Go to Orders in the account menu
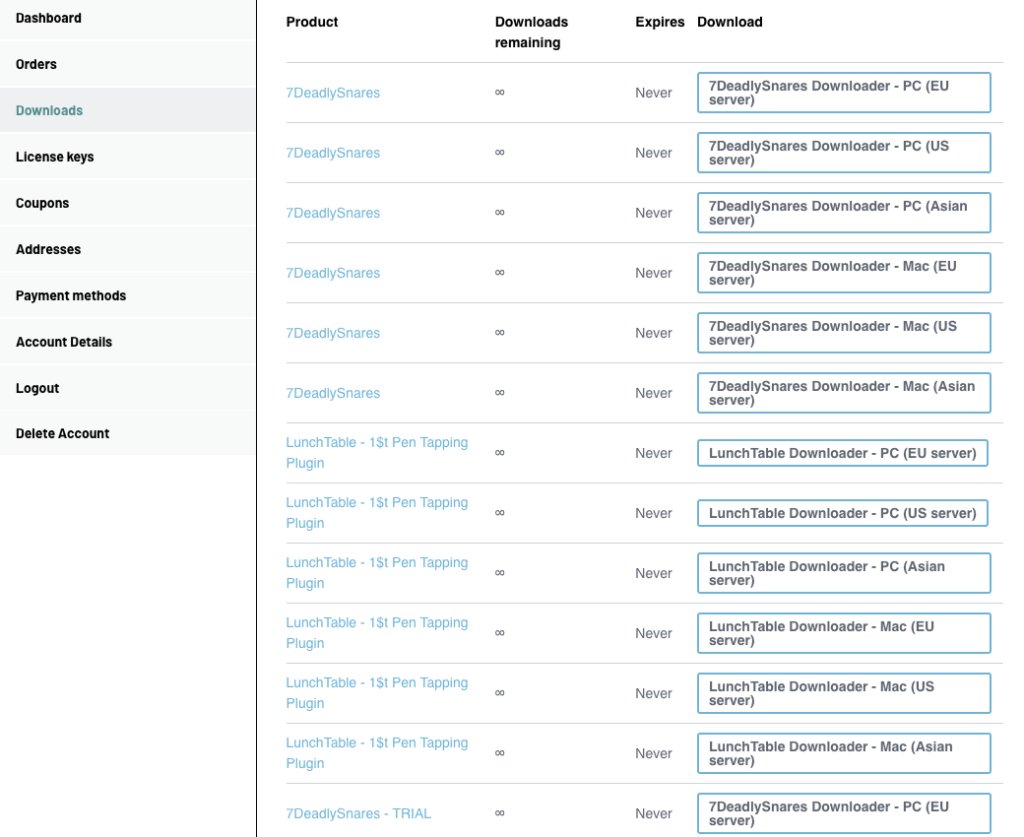This screenshot has height=837, width=1024. tap(37, 64)
